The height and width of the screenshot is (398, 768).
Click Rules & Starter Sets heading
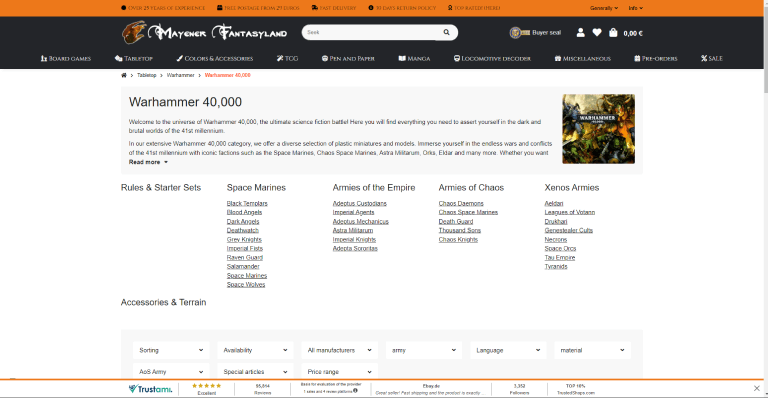(x=161, y=187)
